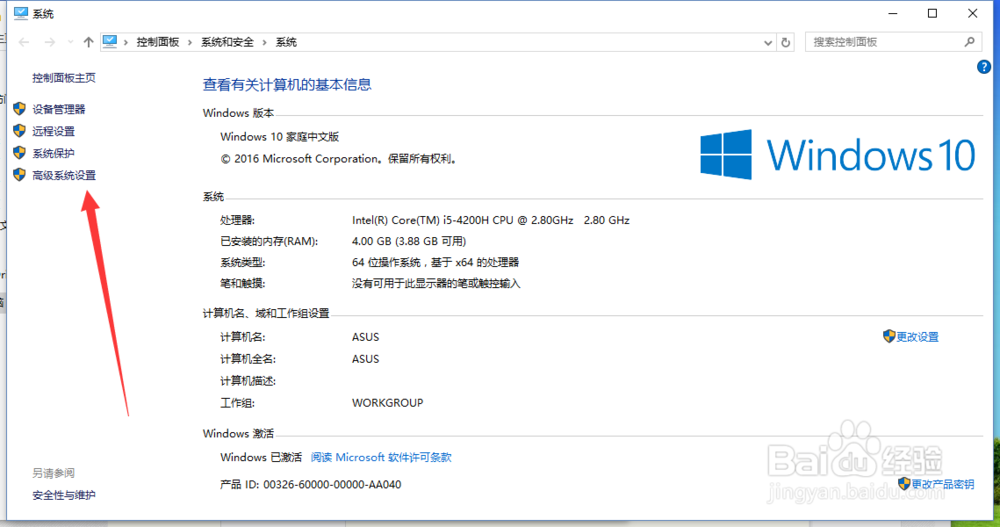Click 更改产品密钥 (Change product key) link
1000x527 pixels.
(x=943, y=484)
